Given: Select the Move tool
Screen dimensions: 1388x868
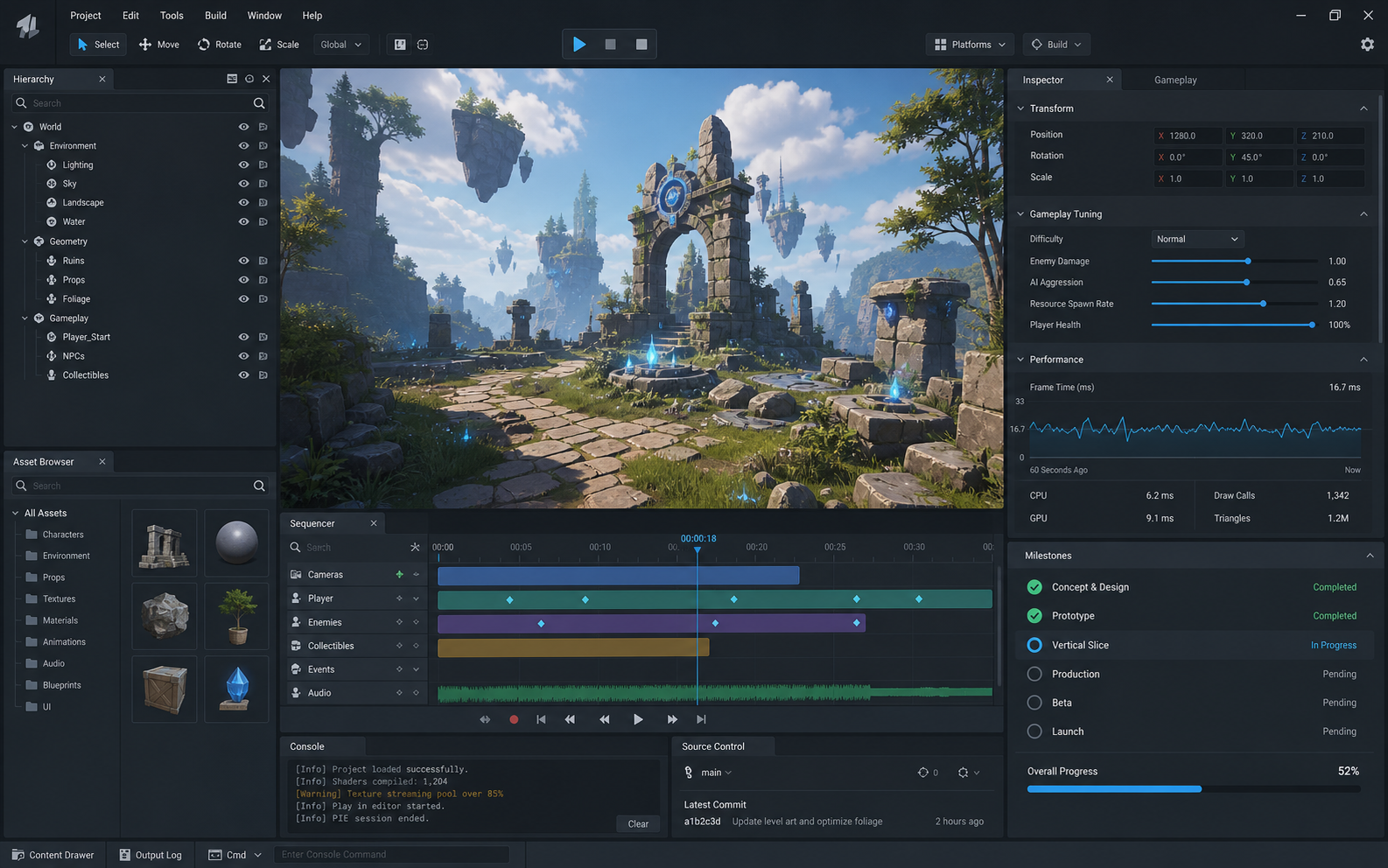Looking at the screenshot, I should click(158, 45).
